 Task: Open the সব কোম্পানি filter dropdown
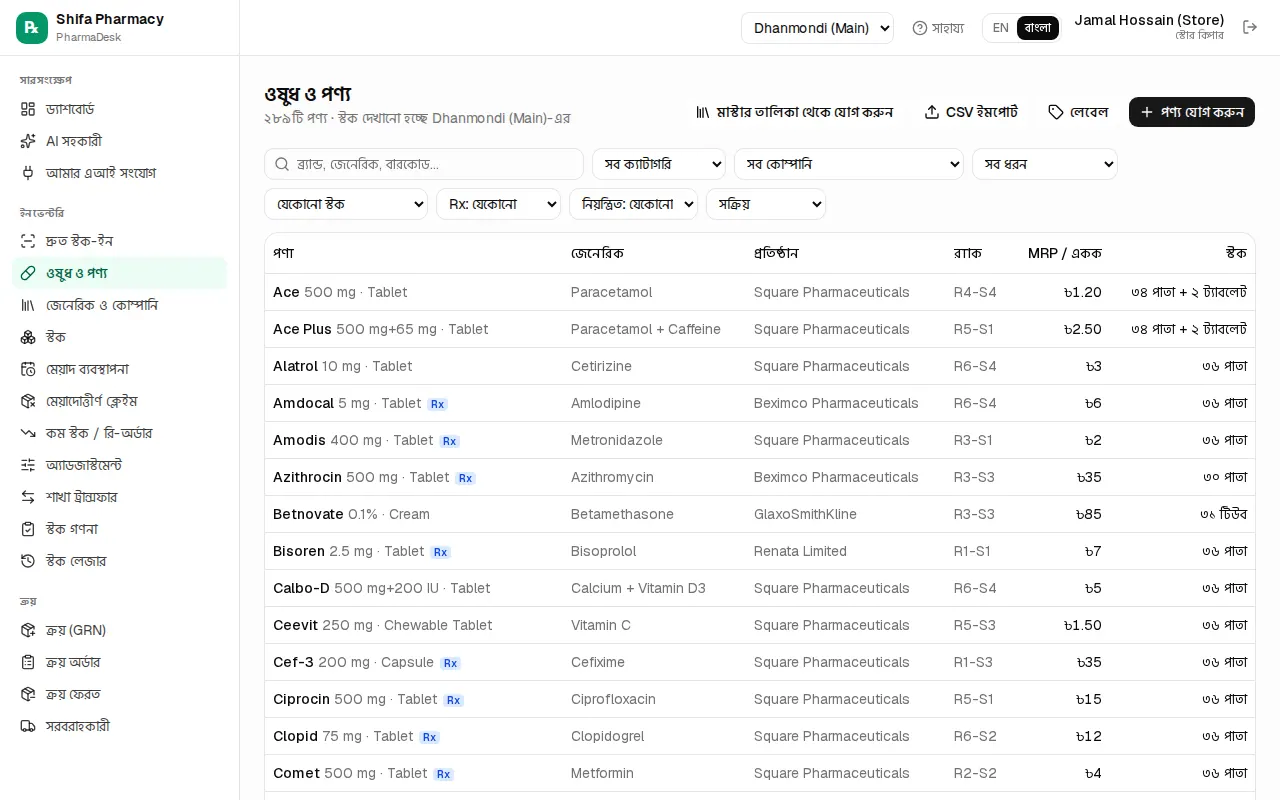(x=849, y=164)
